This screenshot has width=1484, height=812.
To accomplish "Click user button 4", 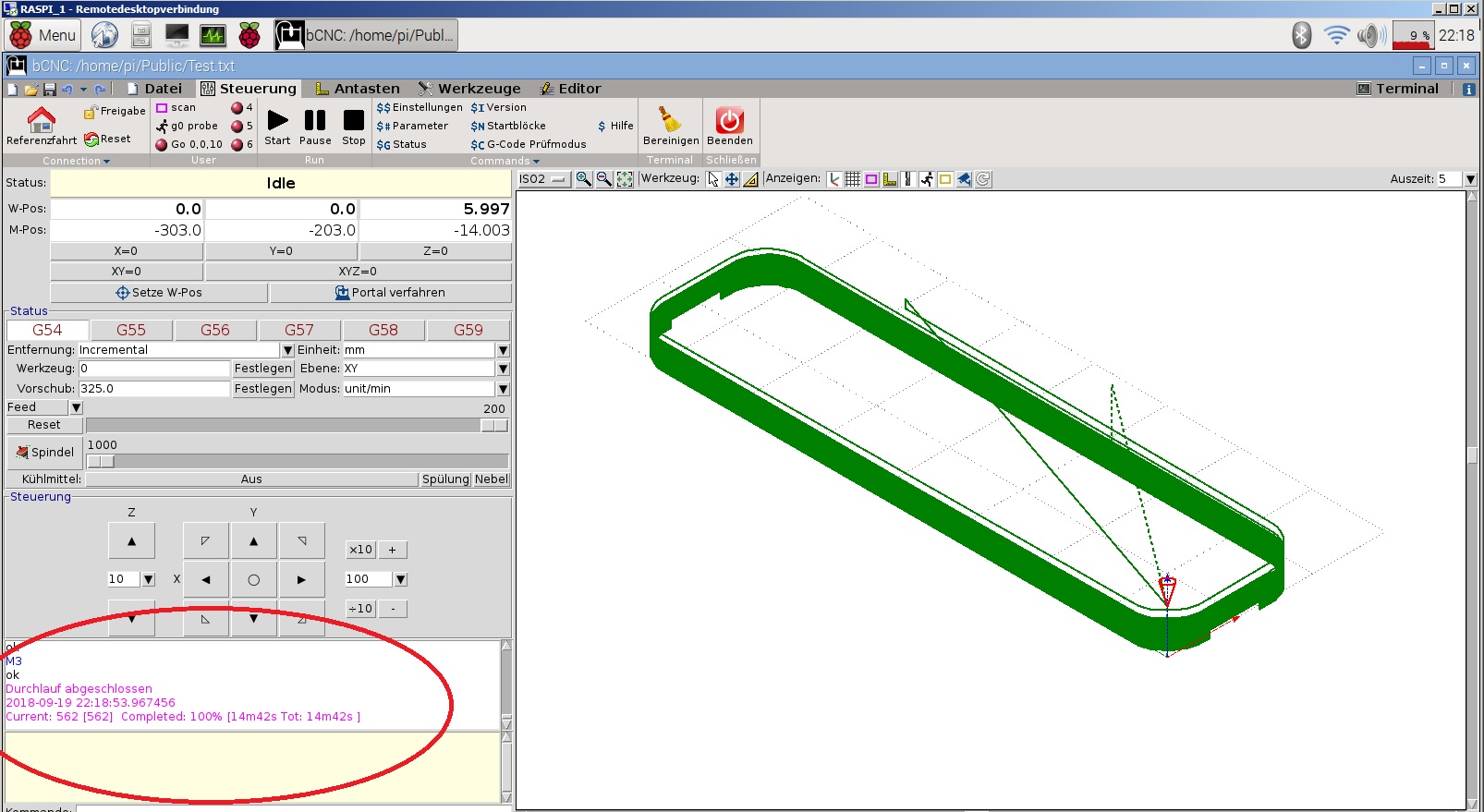I will (x=242, y=107).
